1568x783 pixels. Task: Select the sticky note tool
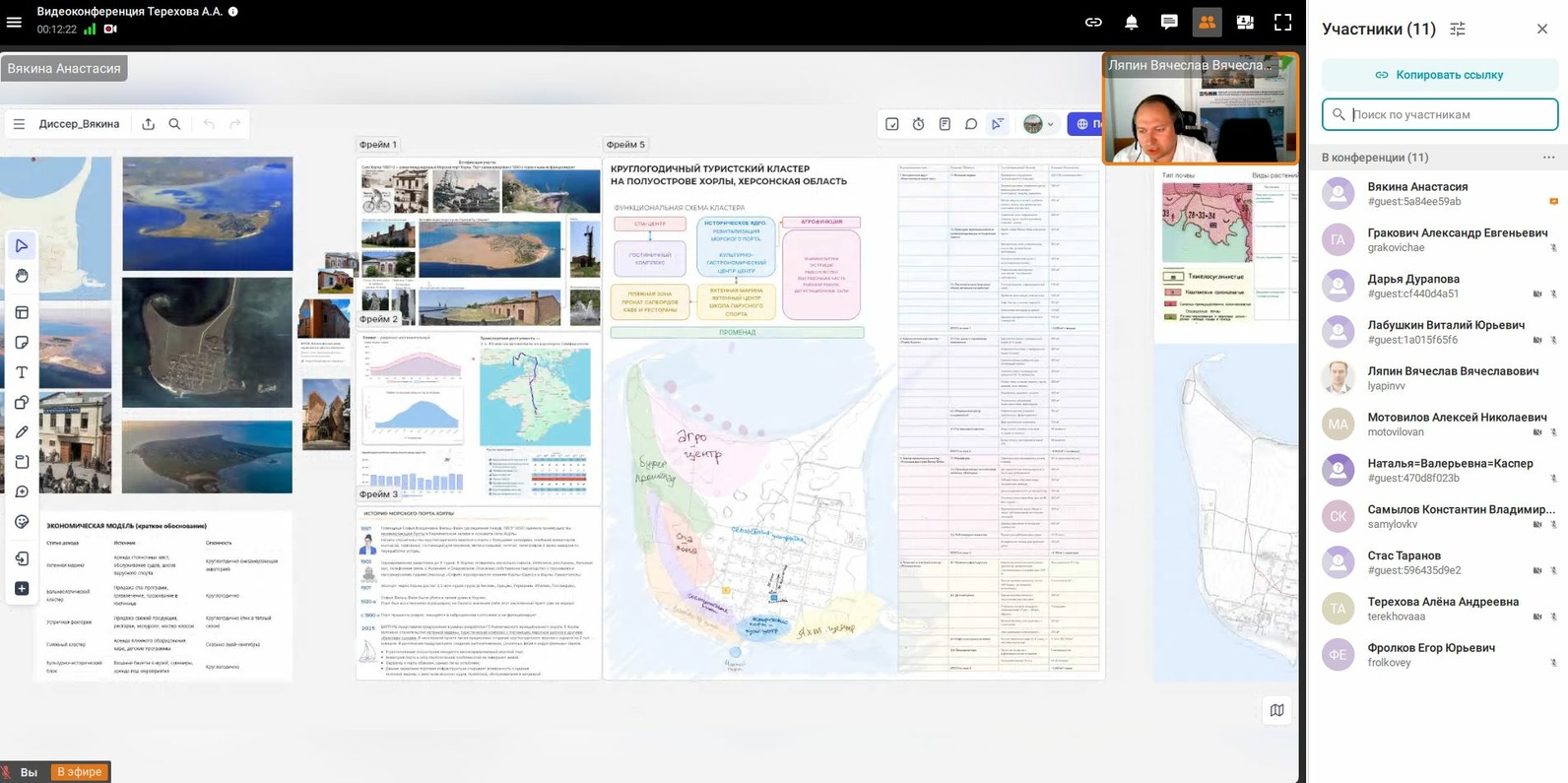(22, 343)
